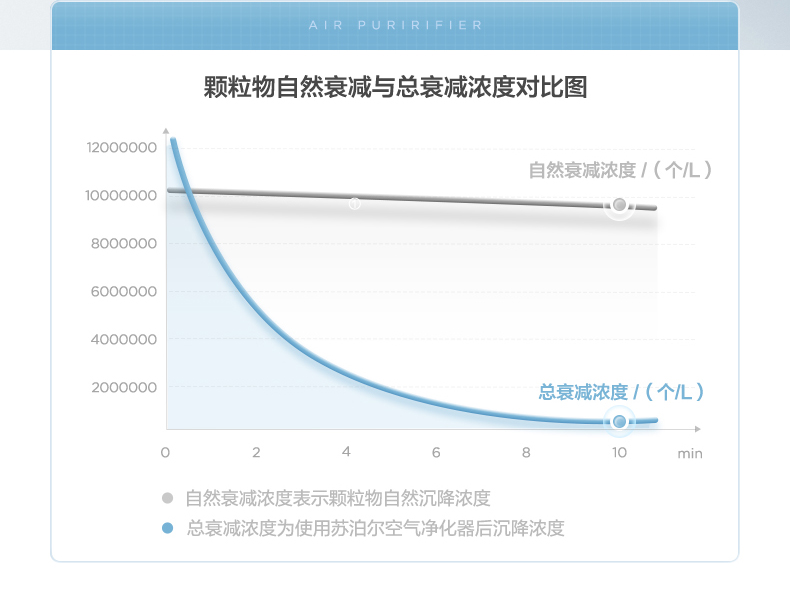Click the gray marker on the natural decay line
This screenshot has width=790, height=615.
(619, 205)
